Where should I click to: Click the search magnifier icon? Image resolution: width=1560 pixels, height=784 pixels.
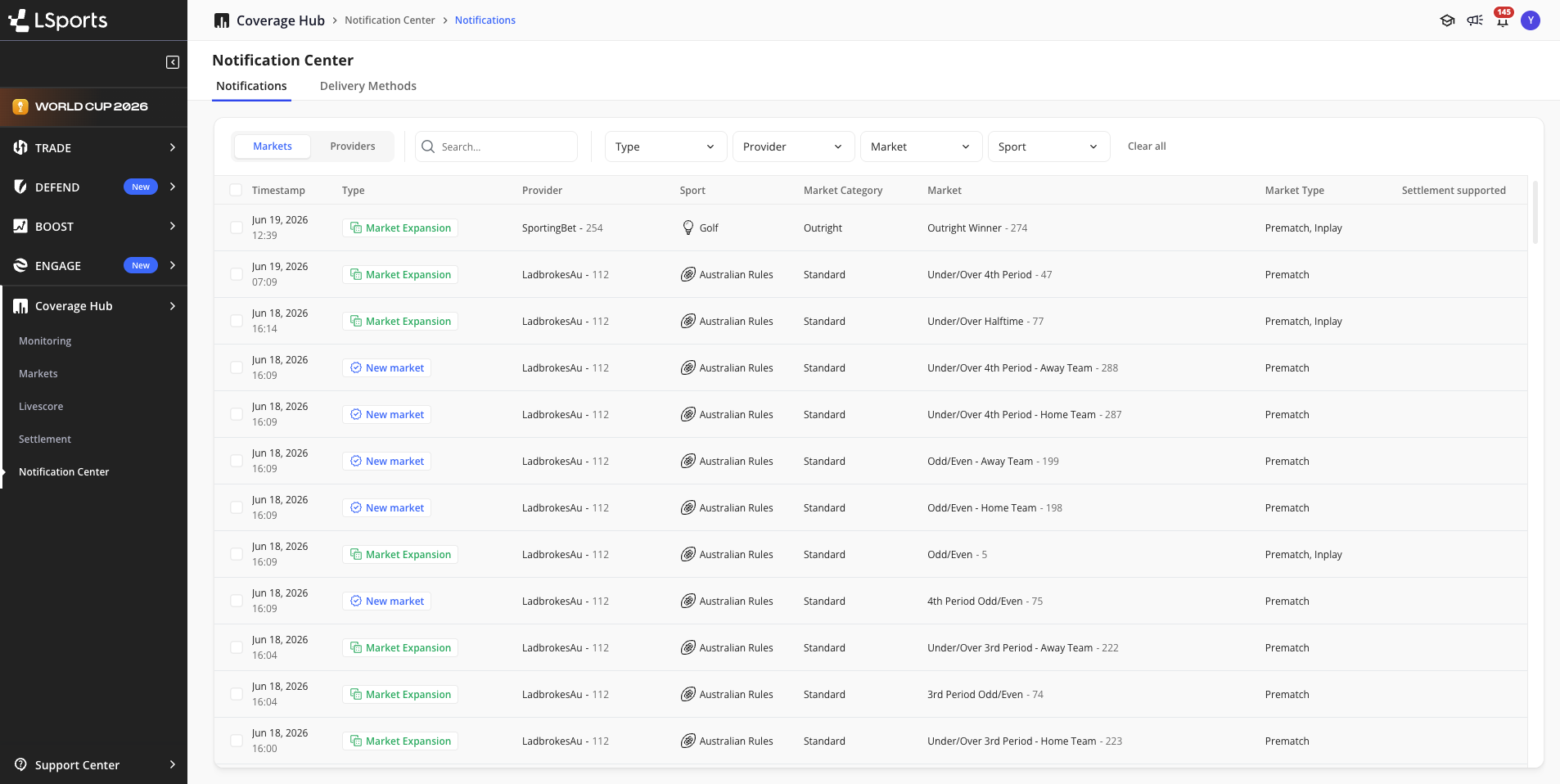[428, 146]
